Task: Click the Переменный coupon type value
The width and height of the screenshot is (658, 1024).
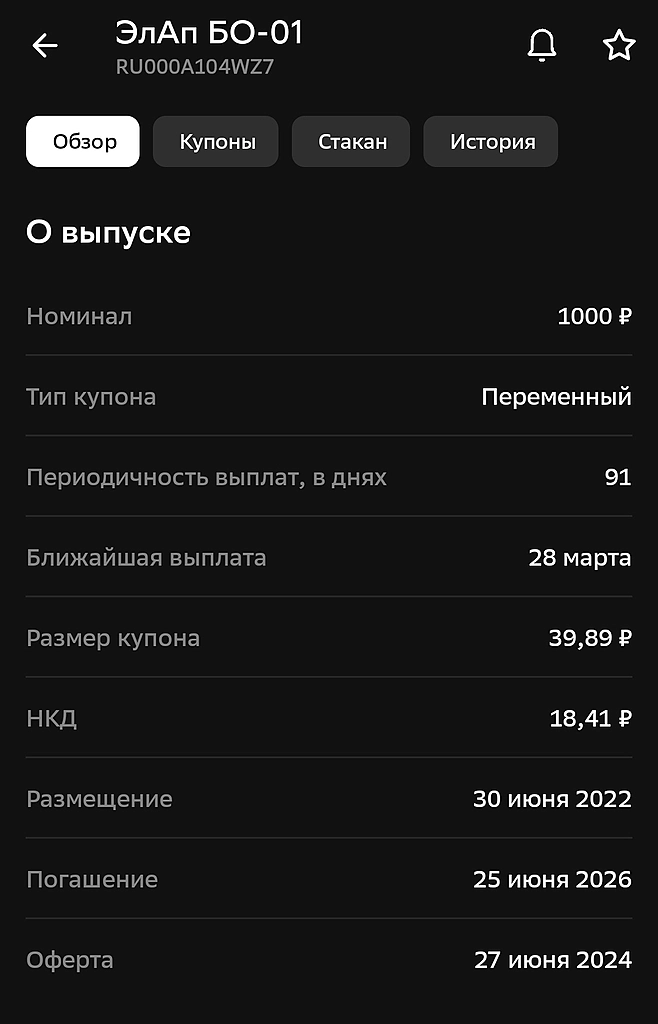Action: [556, 397]
